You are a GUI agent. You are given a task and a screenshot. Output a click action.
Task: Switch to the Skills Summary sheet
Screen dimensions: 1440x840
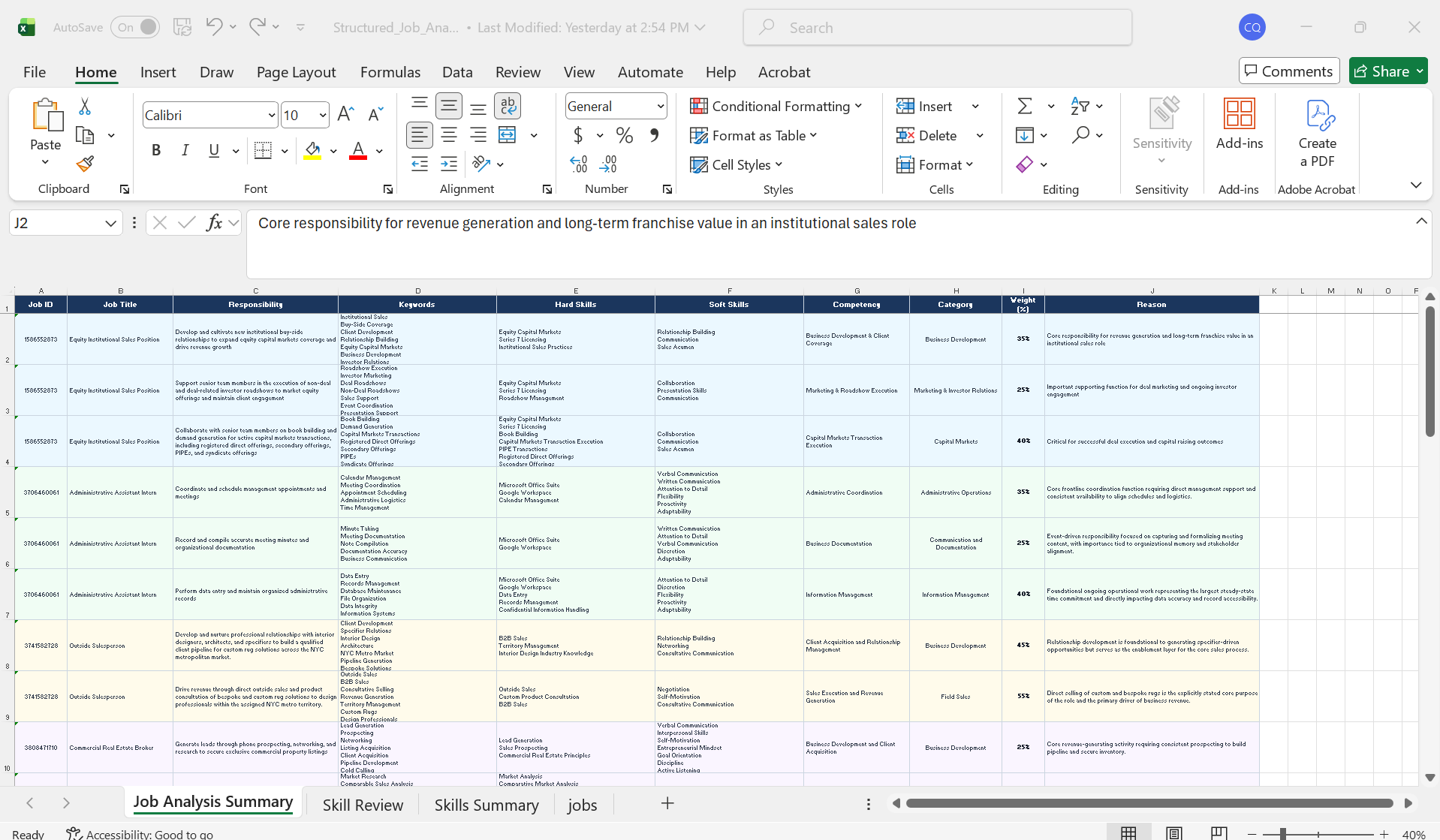click(487, 805)
